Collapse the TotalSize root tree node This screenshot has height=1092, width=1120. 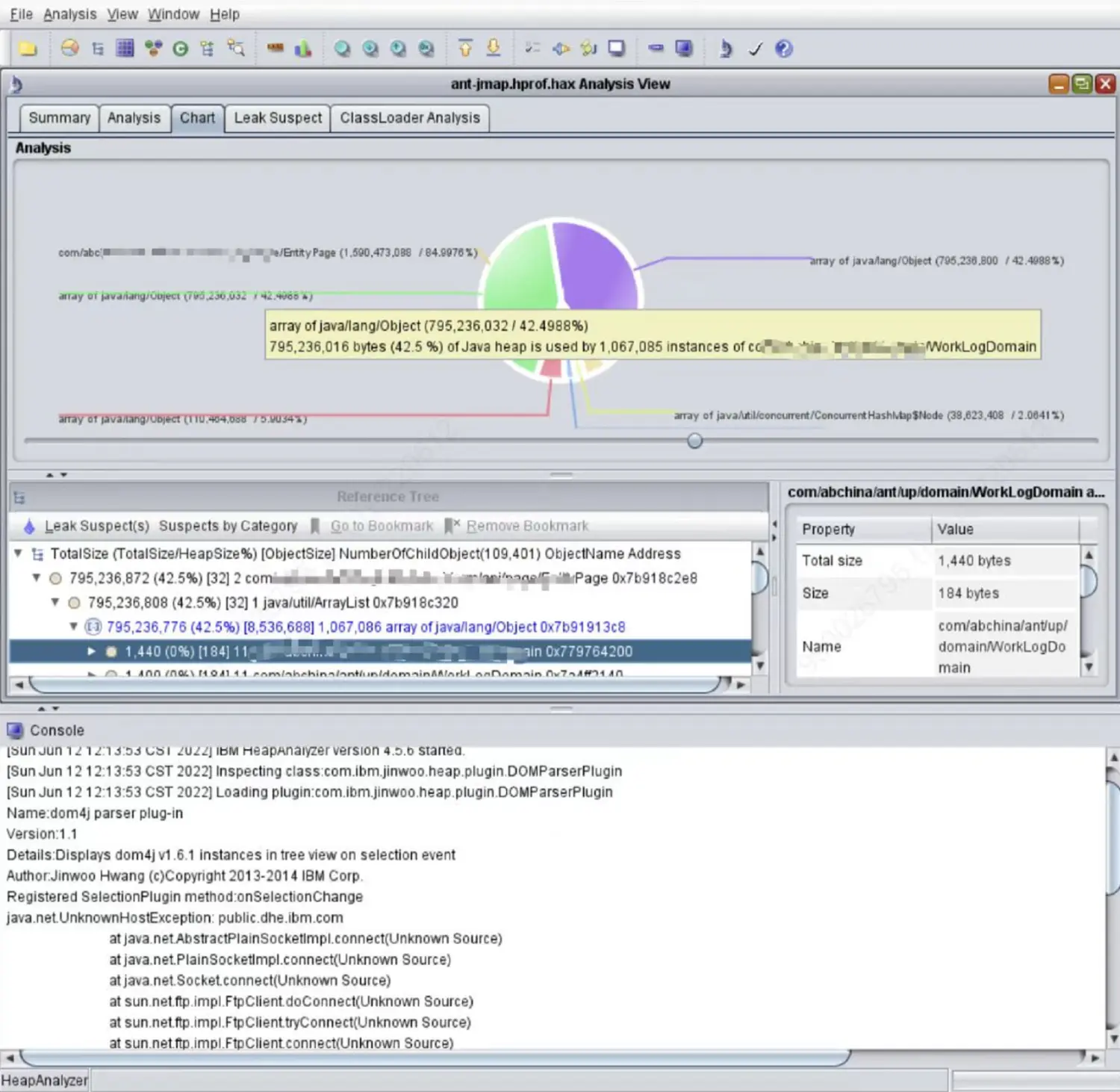click(x=18, y=553)
